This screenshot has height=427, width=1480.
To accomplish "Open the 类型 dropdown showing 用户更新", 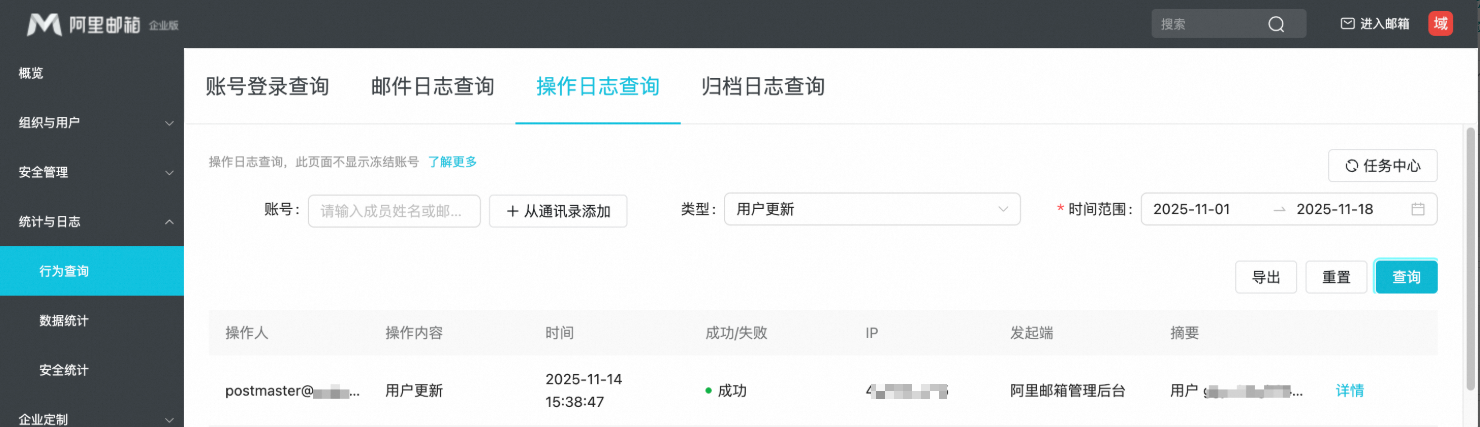I will [x=872, y=209].
